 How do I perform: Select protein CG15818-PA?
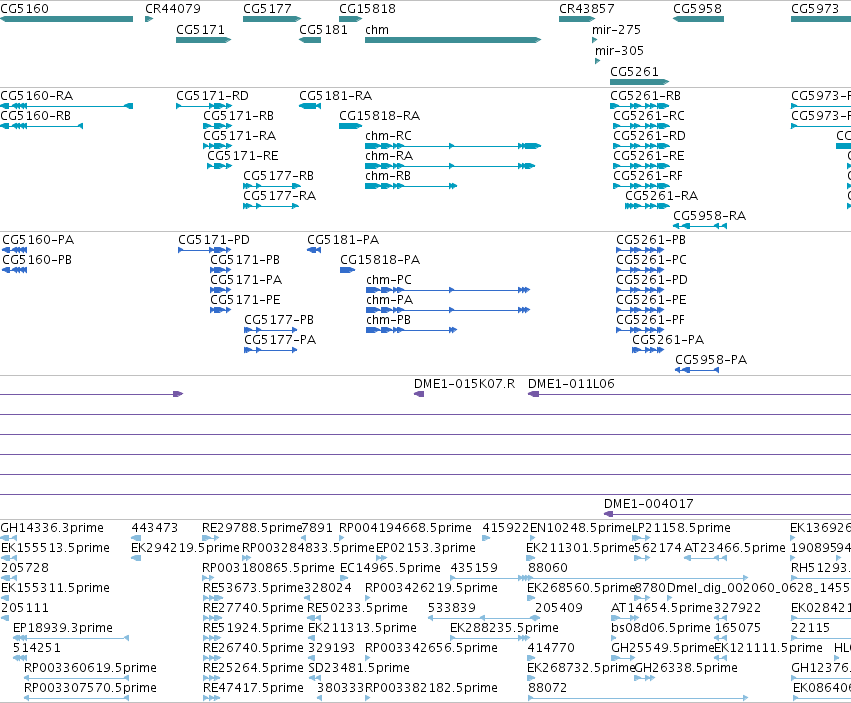pos(380,260)
